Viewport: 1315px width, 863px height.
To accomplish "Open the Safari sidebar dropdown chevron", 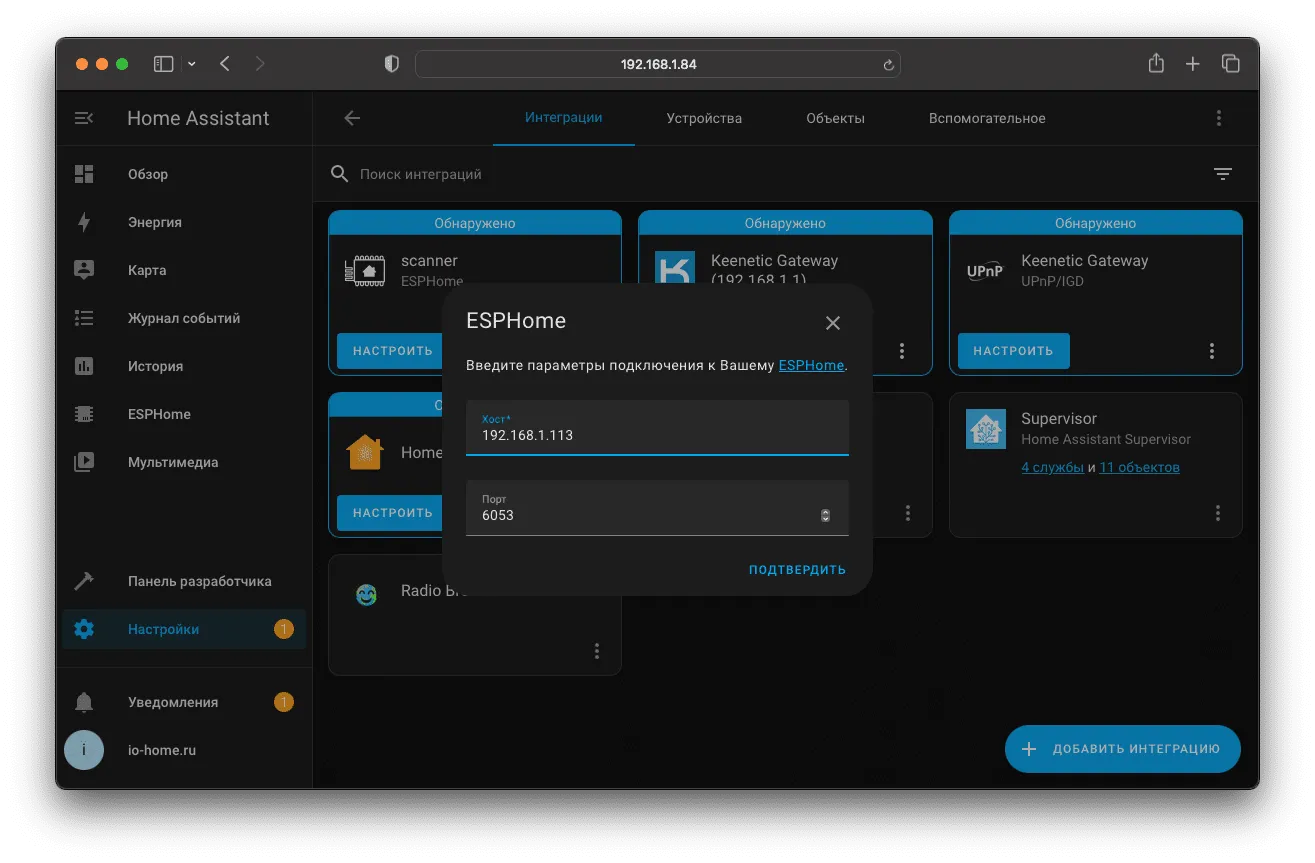I will click(192, 64).
